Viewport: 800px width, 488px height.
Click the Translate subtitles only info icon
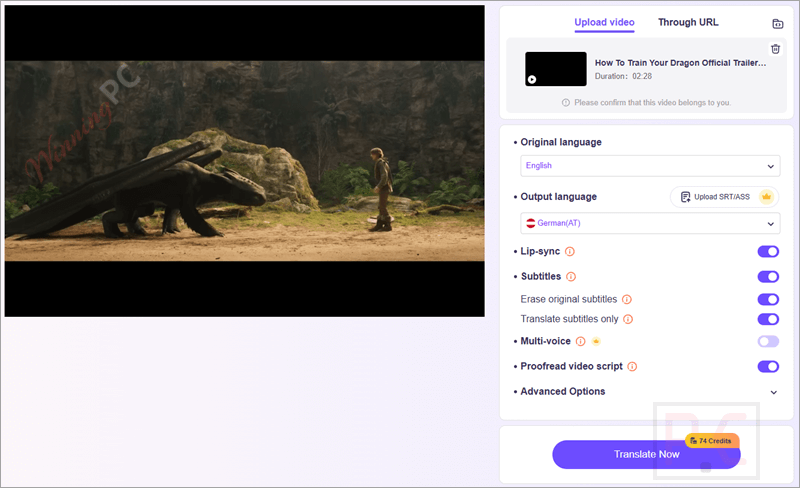[628, 319]
